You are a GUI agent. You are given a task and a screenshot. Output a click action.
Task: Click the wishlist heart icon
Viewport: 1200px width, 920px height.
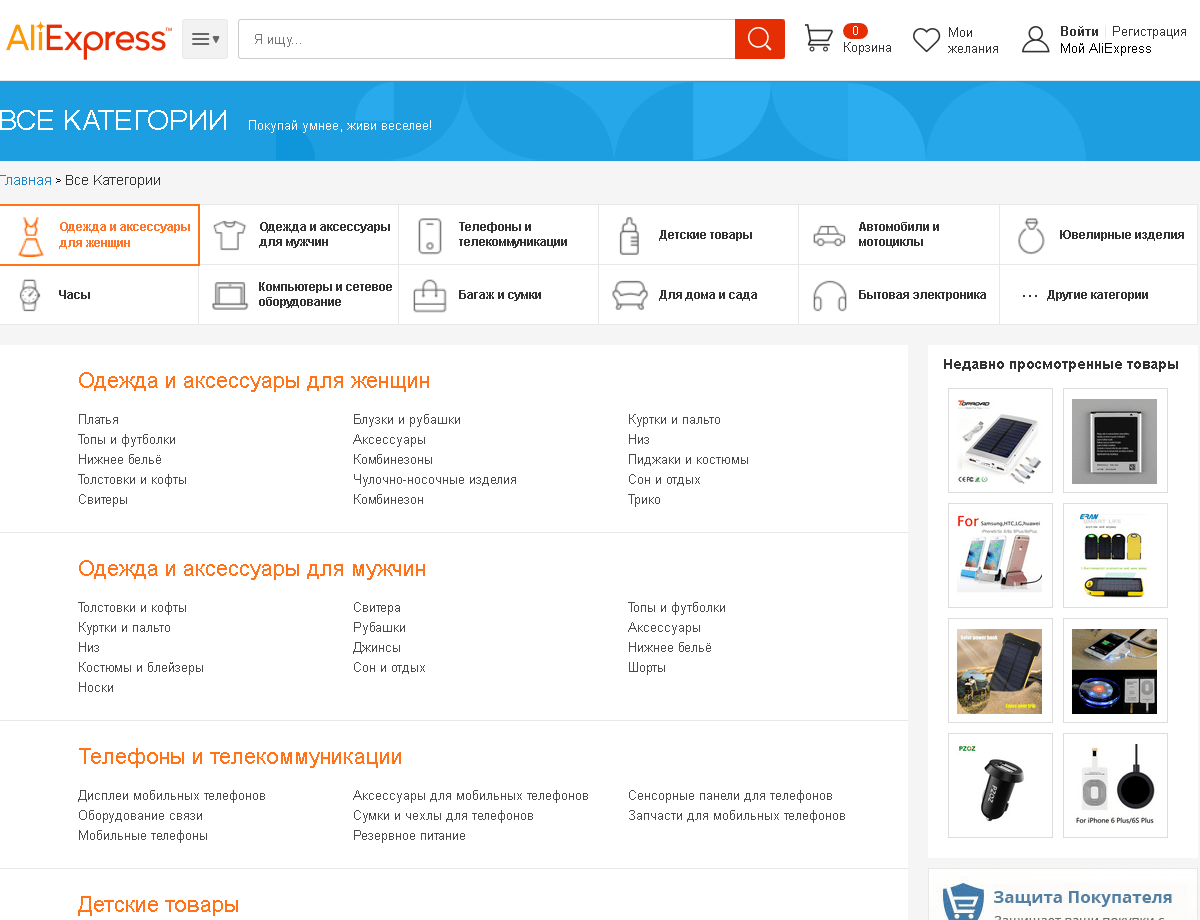pos(926,40)
